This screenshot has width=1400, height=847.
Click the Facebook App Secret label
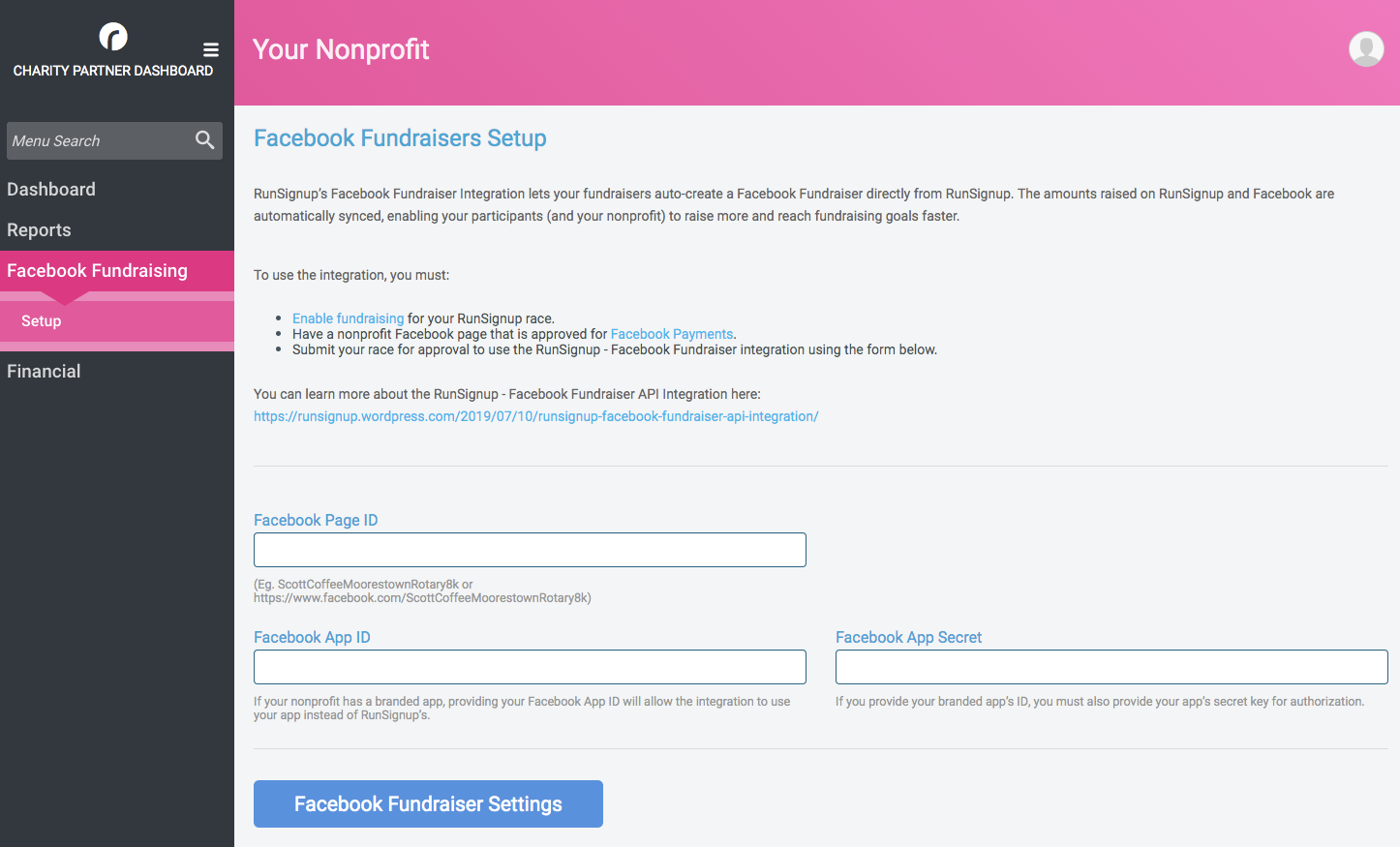tap(908, 637)
